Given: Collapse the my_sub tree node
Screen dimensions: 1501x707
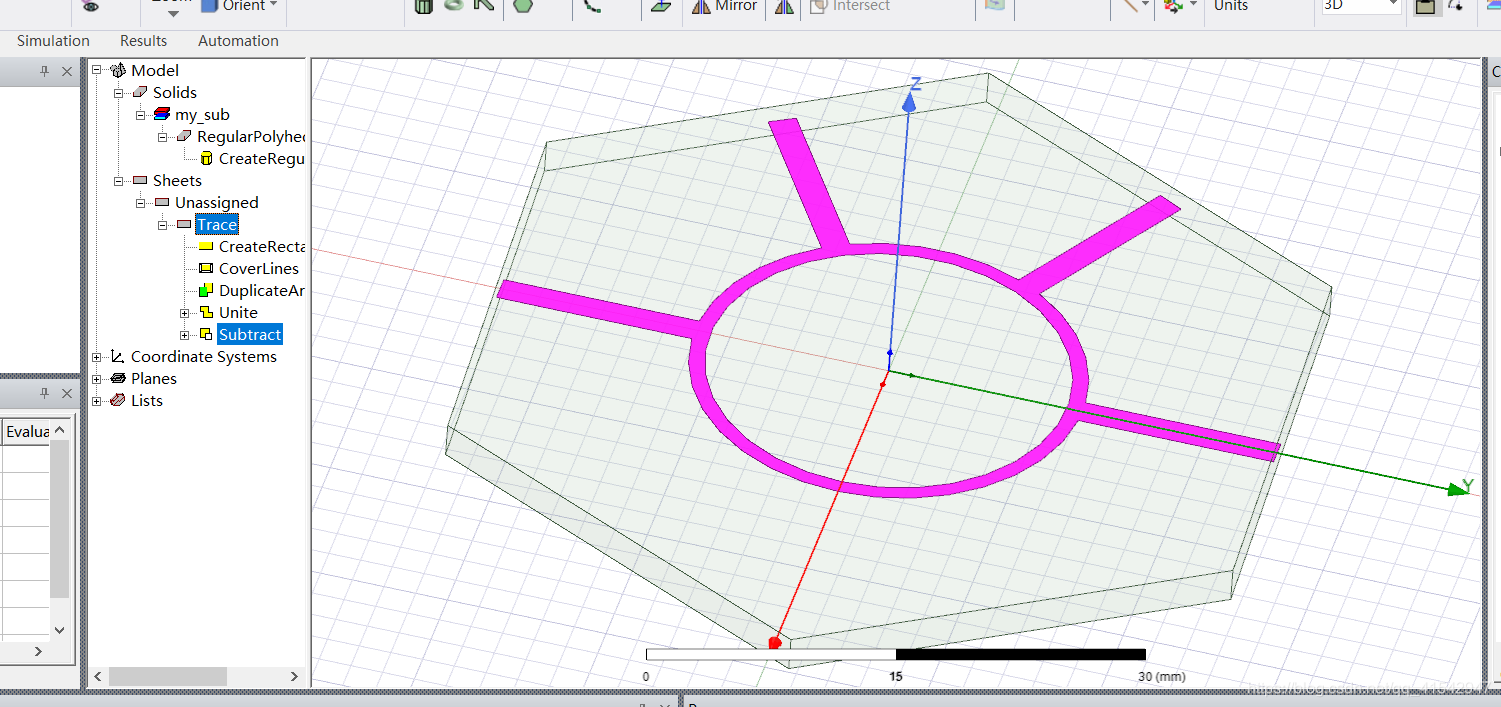Looking at the screenshot, I should (141, 114).
